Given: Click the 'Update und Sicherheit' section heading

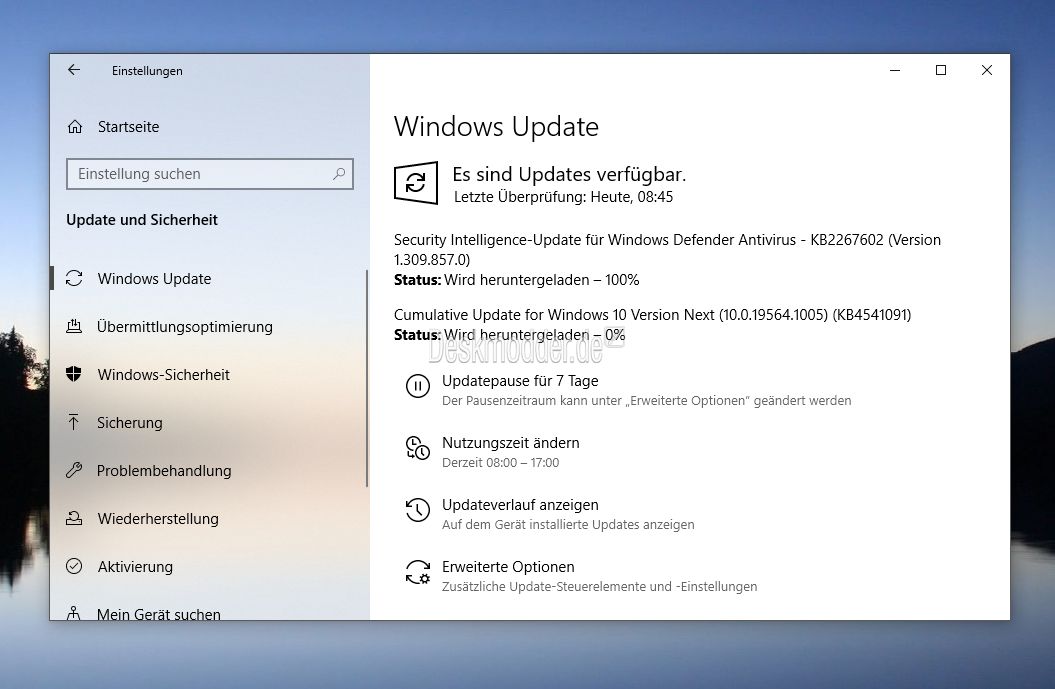Looking at the screenshot, I should pyautogui.click(x=142, y=220).
